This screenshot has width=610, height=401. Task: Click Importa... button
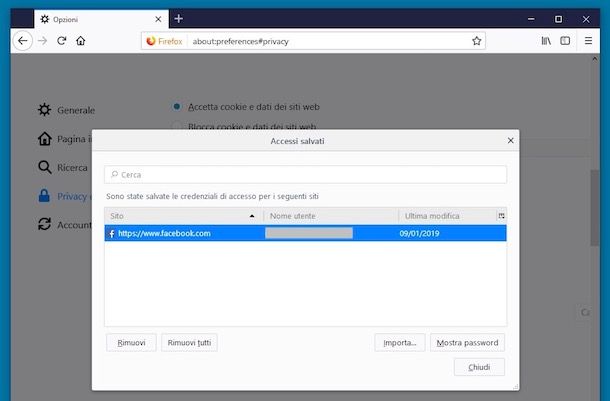tap(400, 343)
